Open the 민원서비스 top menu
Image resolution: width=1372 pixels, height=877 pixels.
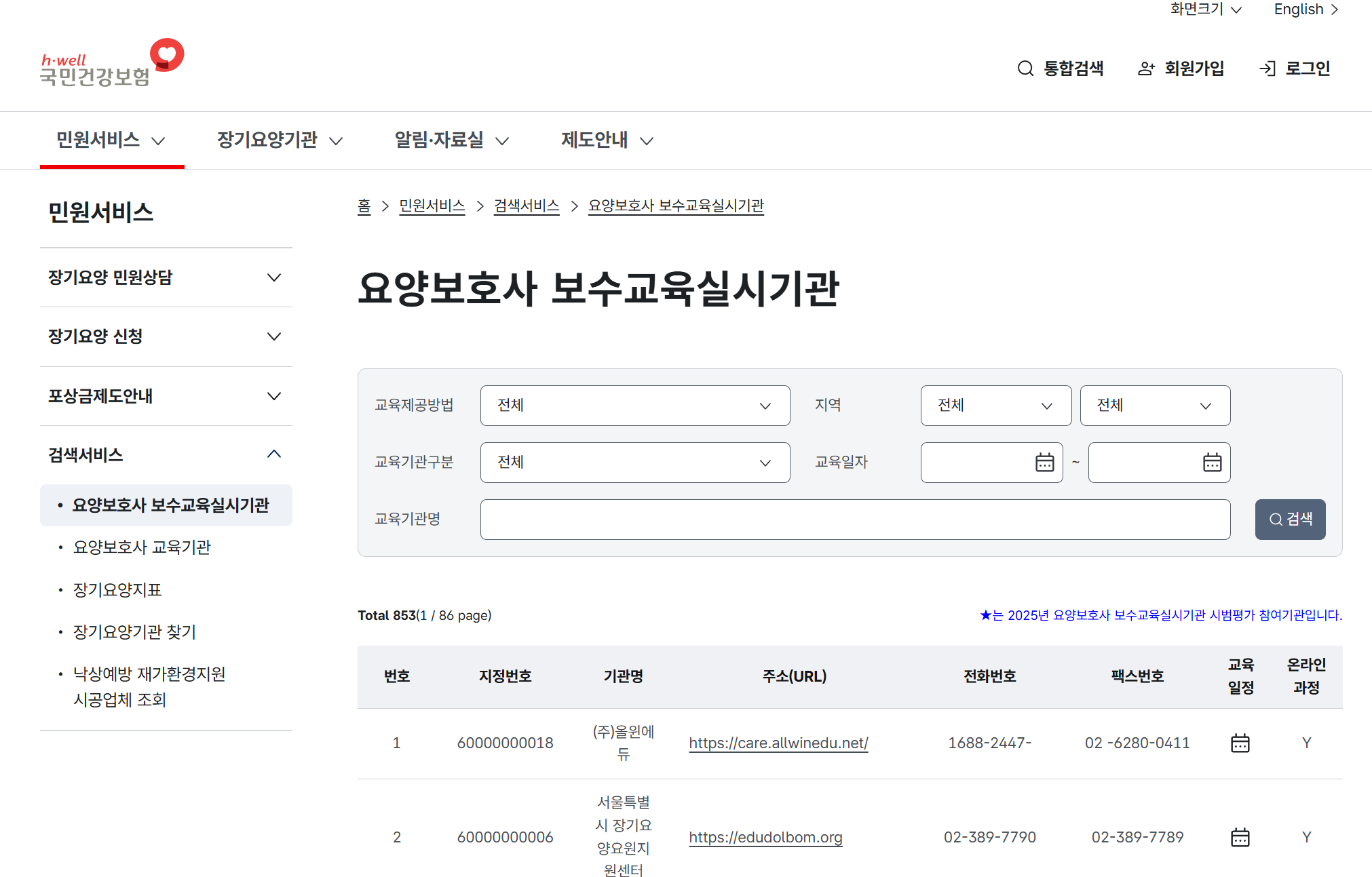coord(111,140)
